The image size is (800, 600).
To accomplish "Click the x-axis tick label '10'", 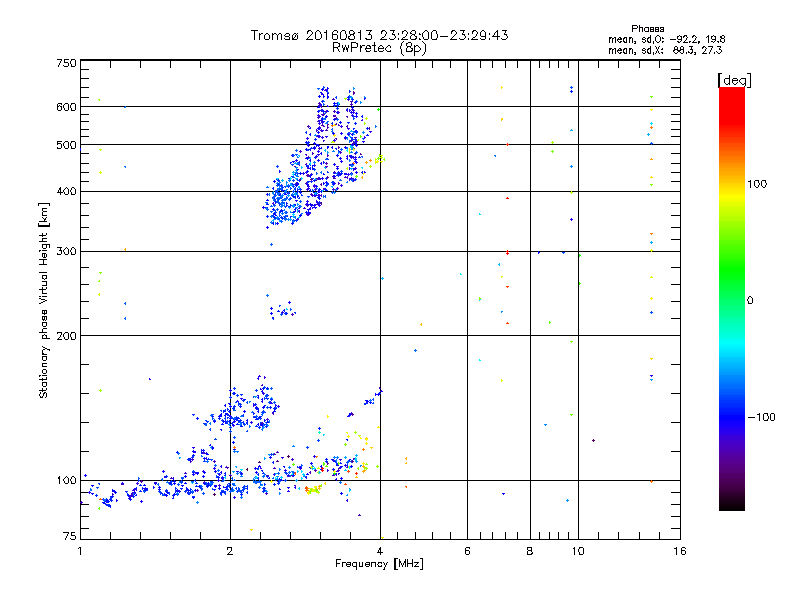I will (x=578, y=551).
